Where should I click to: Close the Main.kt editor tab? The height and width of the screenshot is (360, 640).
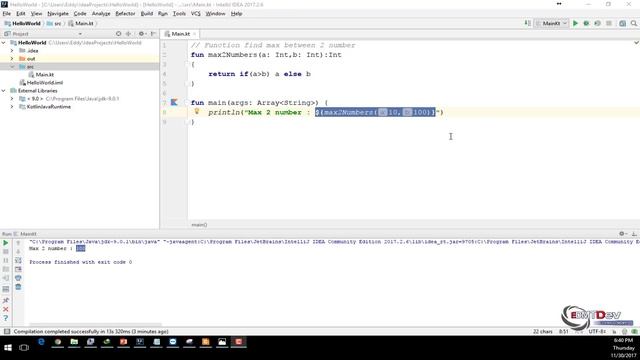(195, 34)
